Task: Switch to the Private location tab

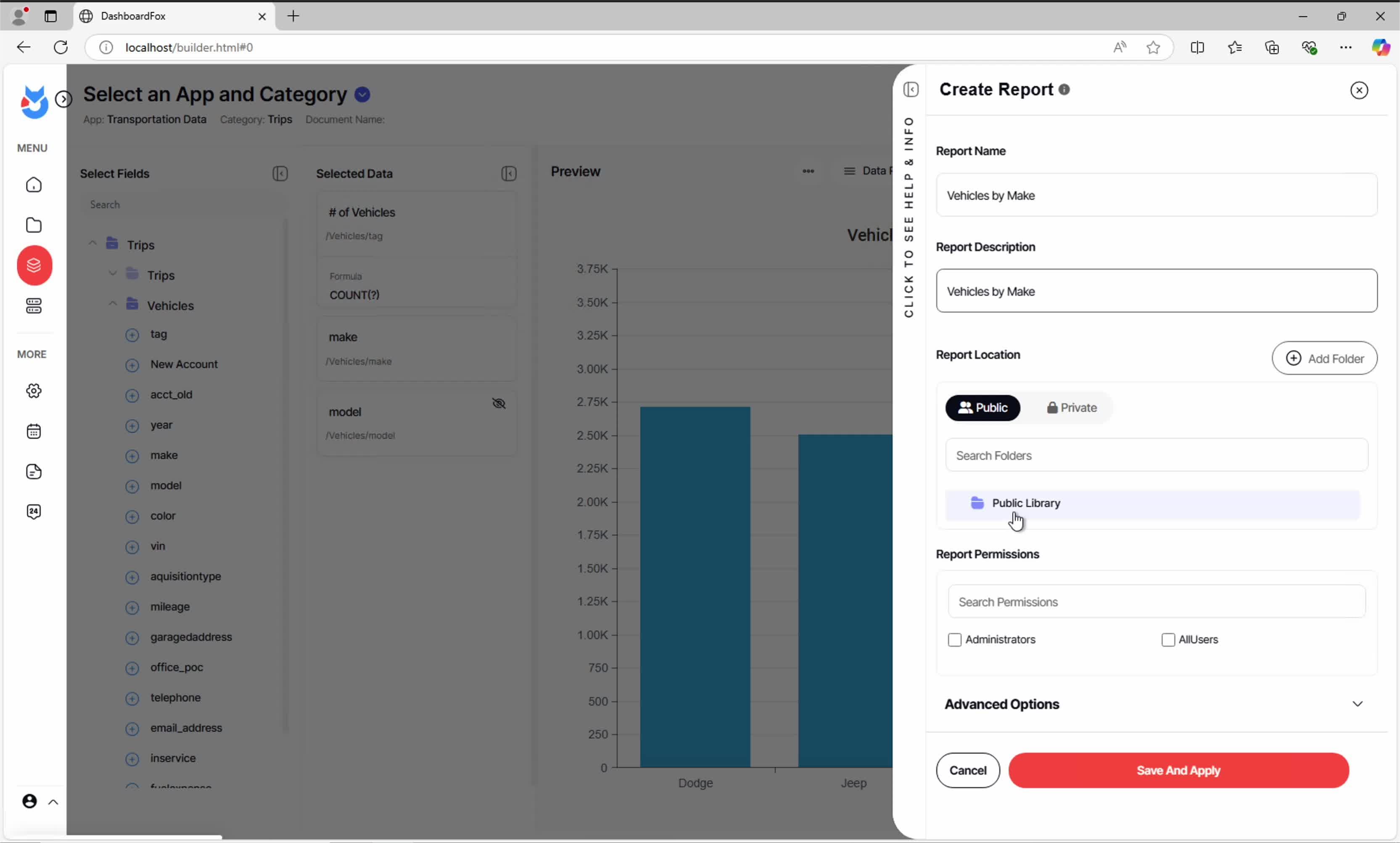Action: [1071, 408]
